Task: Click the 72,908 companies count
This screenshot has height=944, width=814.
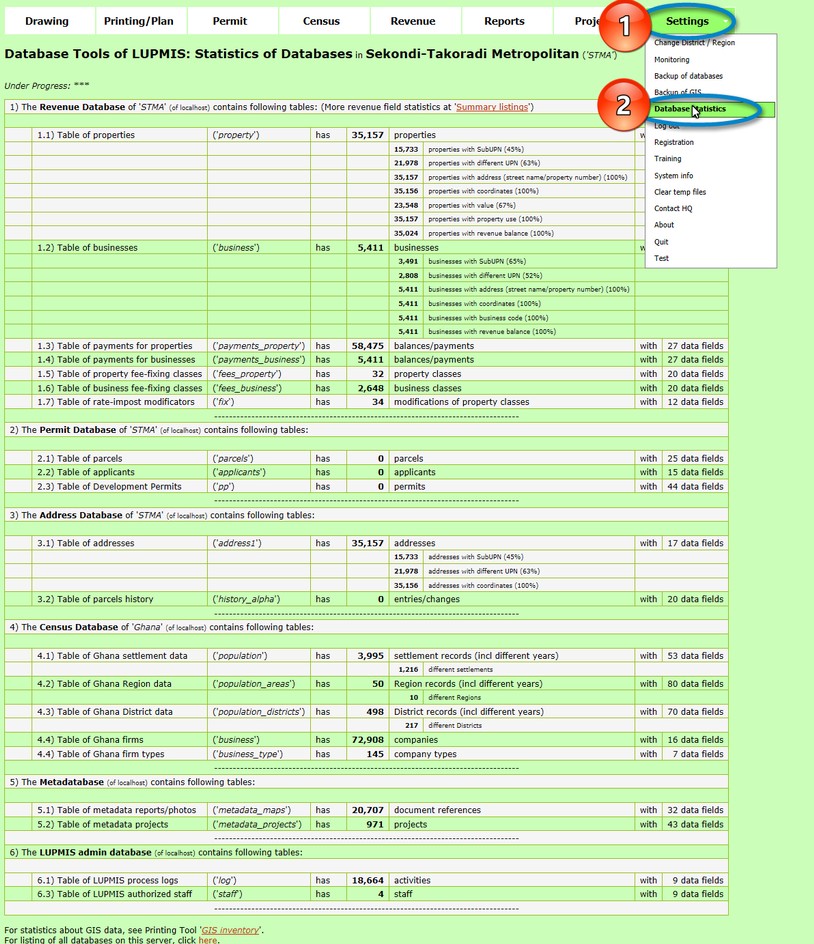Action: (367, 740)
